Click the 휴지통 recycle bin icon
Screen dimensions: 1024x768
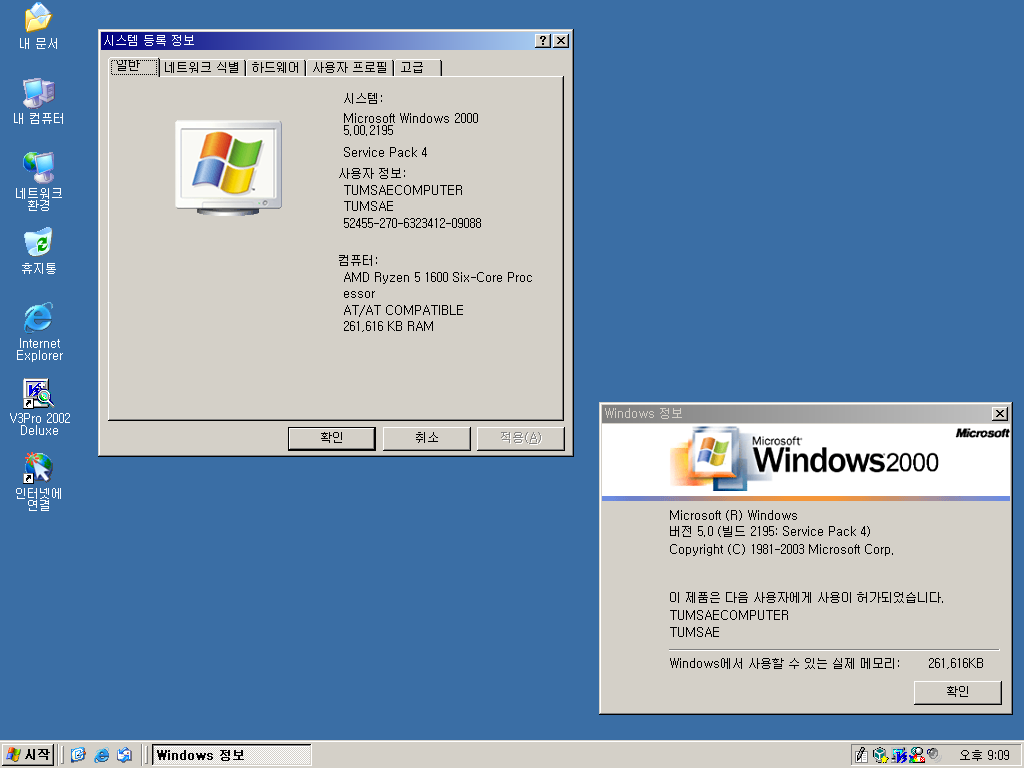click(39, 251)
